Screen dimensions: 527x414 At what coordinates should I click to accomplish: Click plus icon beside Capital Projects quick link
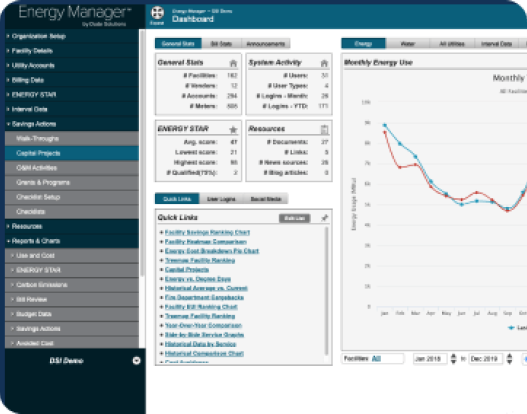point(161,270)
